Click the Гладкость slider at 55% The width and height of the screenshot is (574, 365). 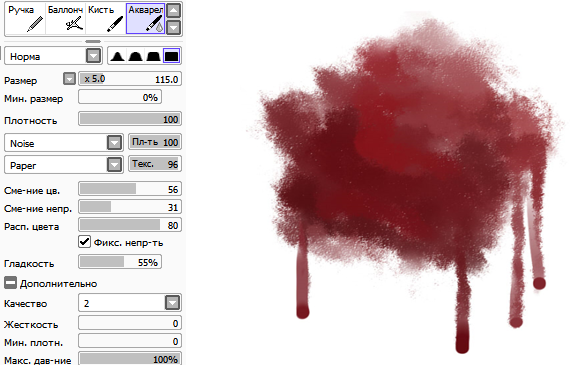(120, 262)
